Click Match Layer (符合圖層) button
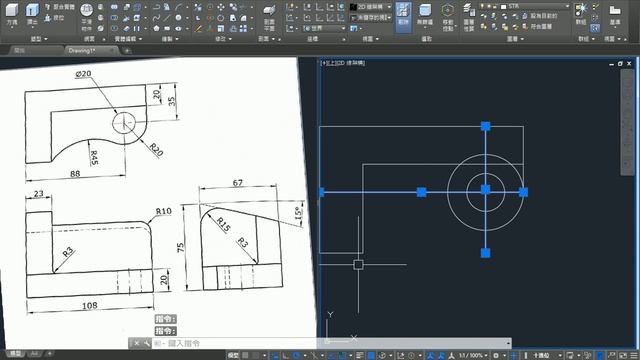The width and height of the screenshot is (640, 360). pyautogui.click(x=537, y=27)
